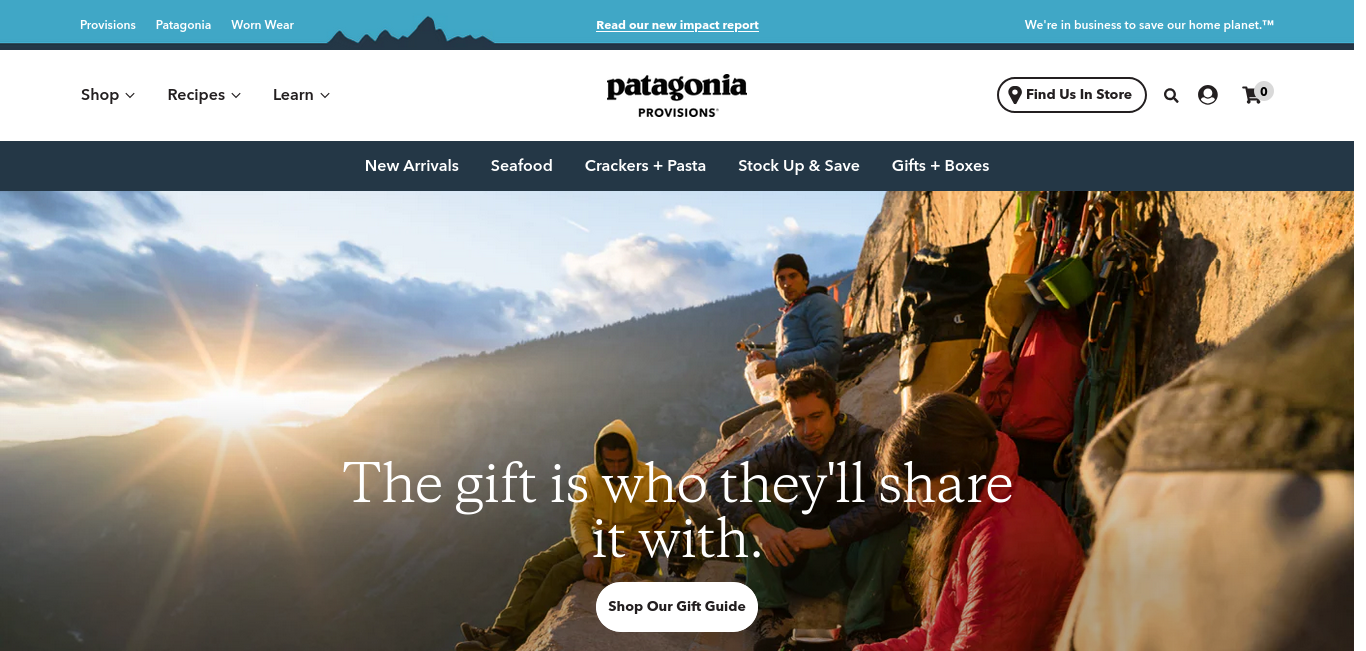
Task: Go to New Arrivals category
Action: tap(412, 166)
